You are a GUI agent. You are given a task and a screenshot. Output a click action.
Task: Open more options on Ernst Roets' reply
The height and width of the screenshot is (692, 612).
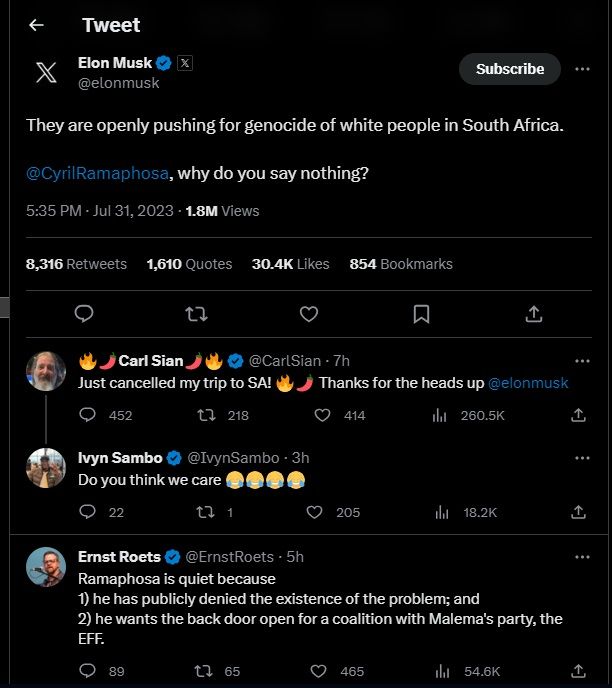point(582,557)
